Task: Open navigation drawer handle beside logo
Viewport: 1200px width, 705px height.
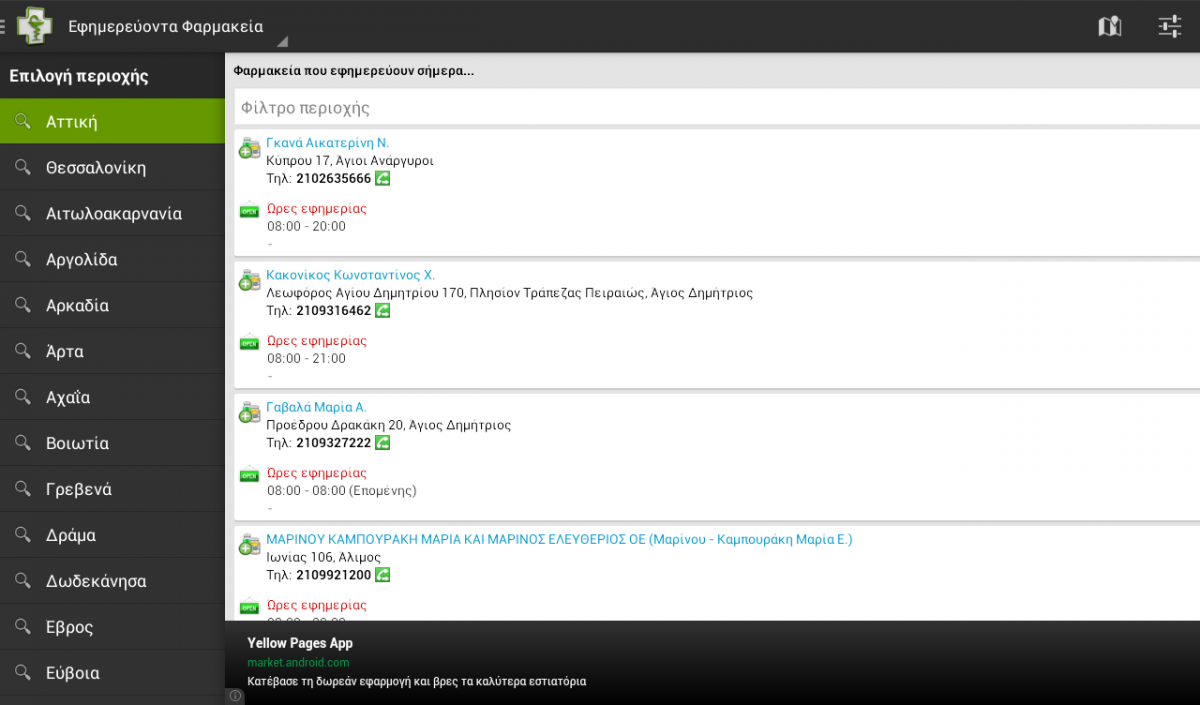Action: pyautogui.click(x=4, y=26)
